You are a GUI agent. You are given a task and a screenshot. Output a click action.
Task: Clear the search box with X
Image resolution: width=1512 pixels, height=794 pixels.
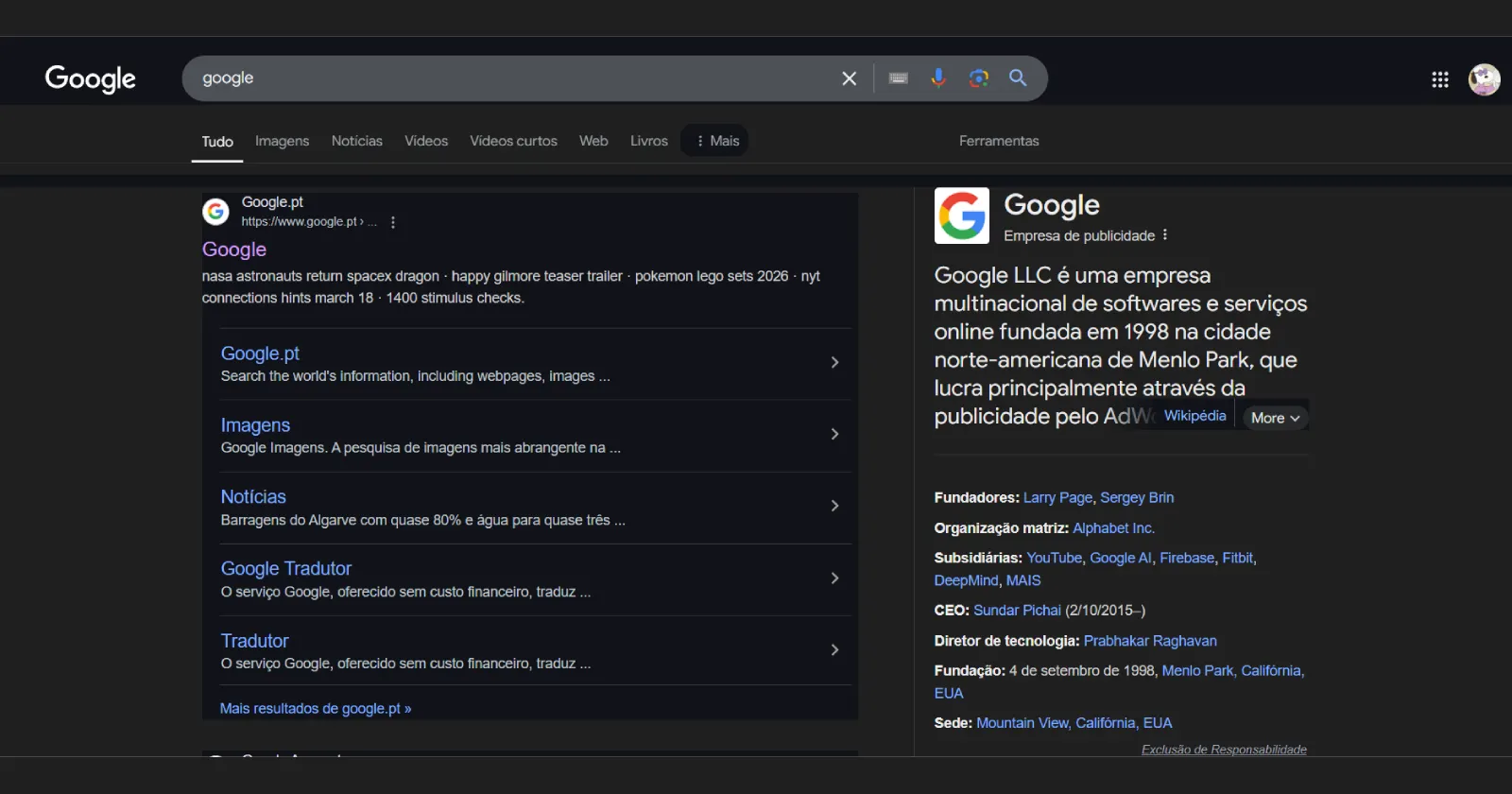pyautogui.click(x=849, y=78)
